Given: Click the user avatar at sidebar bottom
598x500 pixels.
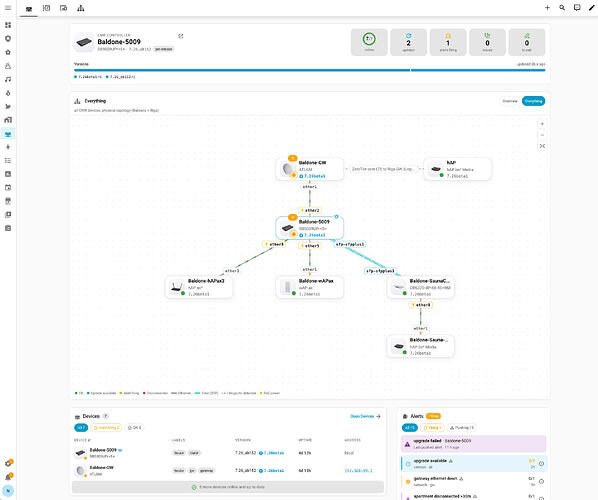Looking at the screenshot, I should pos(8,490).
